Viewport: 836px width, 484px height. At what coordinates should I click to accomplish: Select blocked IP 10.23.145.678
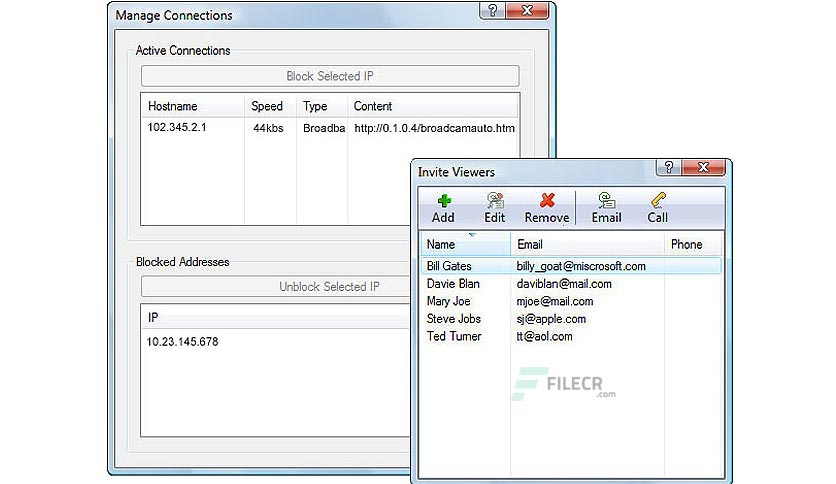tap(182, 342)
